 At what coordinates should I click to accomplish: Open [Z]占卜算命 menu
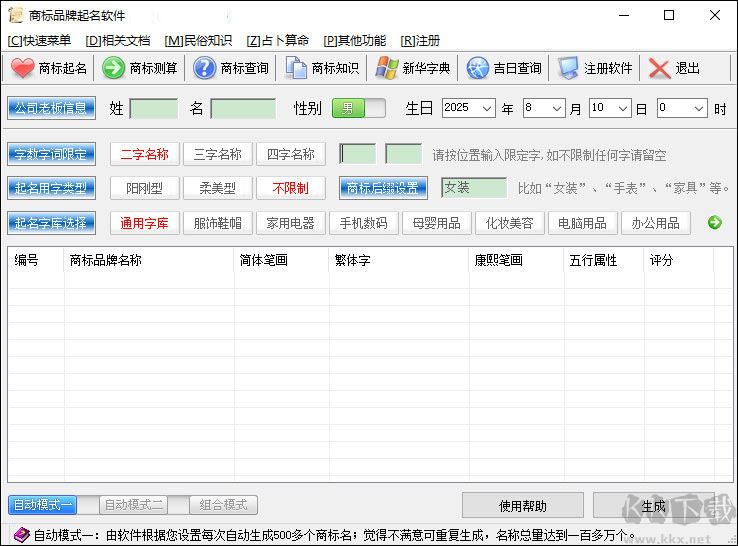(x=278, y=40)
